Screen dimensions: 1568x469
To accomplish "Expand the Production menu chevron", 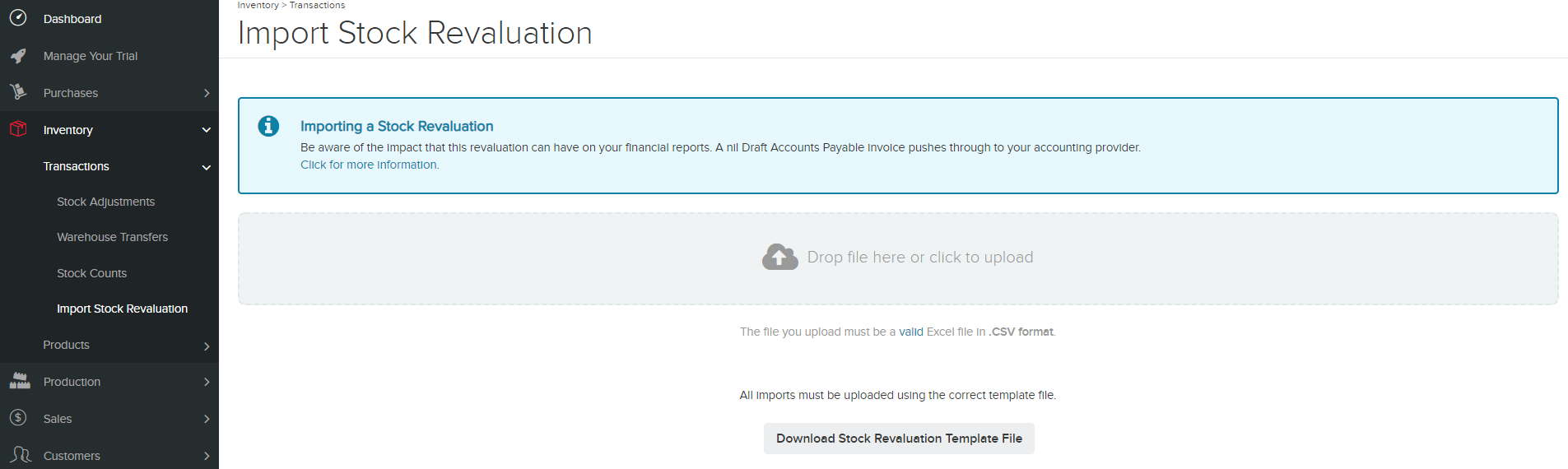I will (207, 382).
